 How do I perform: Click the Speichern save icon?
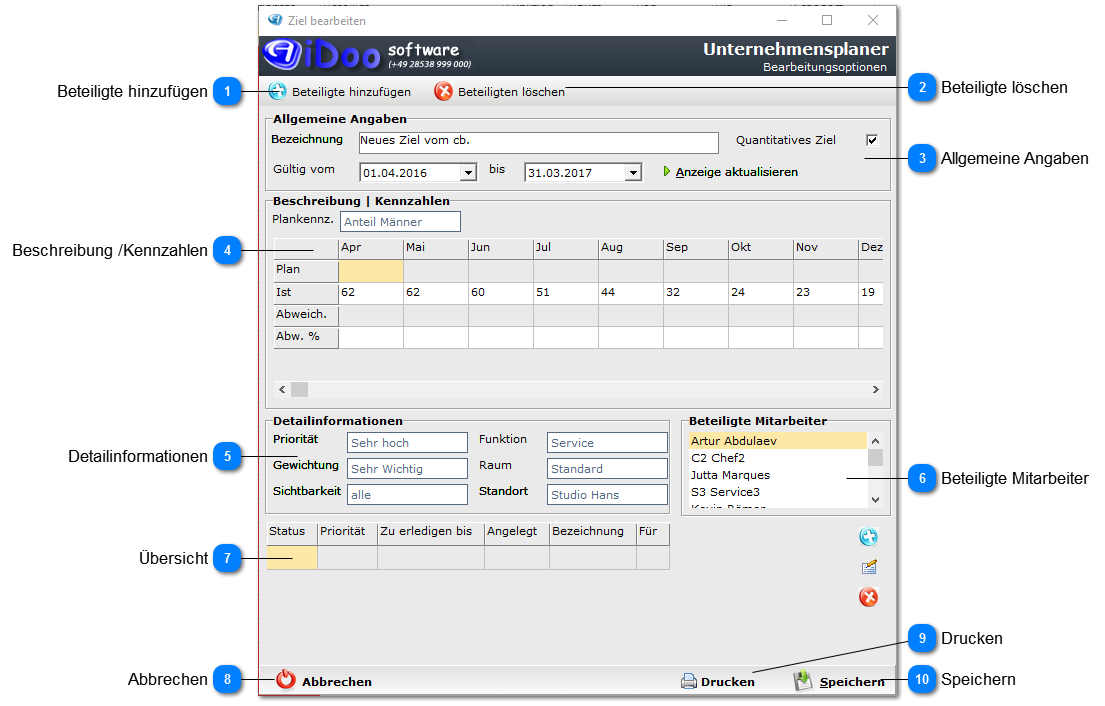click(803, 681)
